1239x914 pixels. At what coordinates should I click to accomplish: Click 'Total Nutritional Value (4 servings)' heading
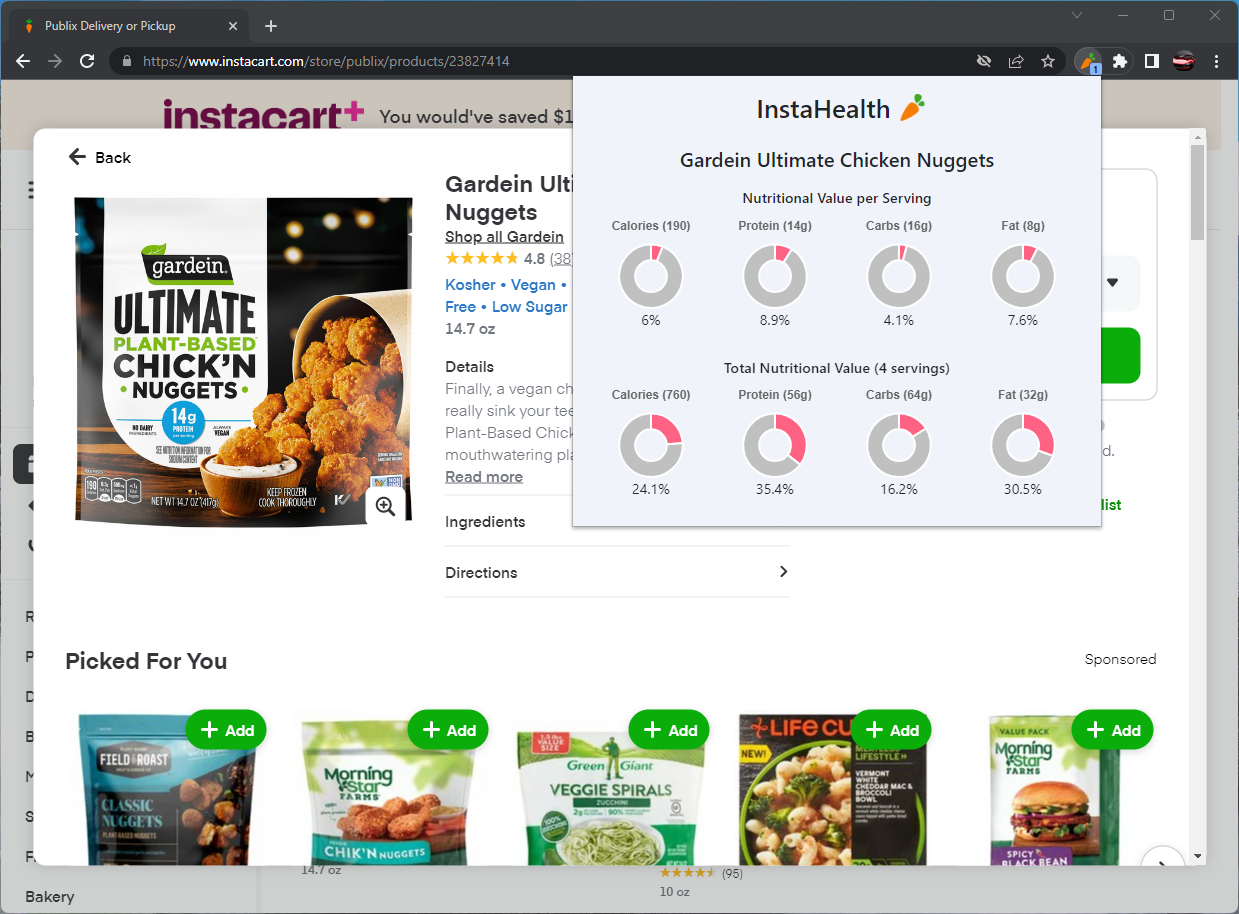837,368
